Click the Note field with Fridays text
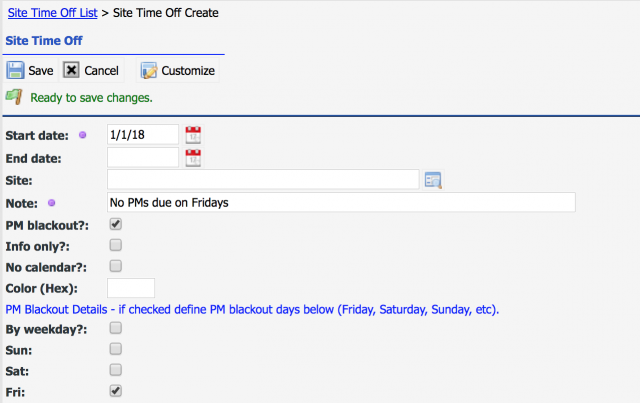This screenshot has height=403, width=640. (341, 203)
